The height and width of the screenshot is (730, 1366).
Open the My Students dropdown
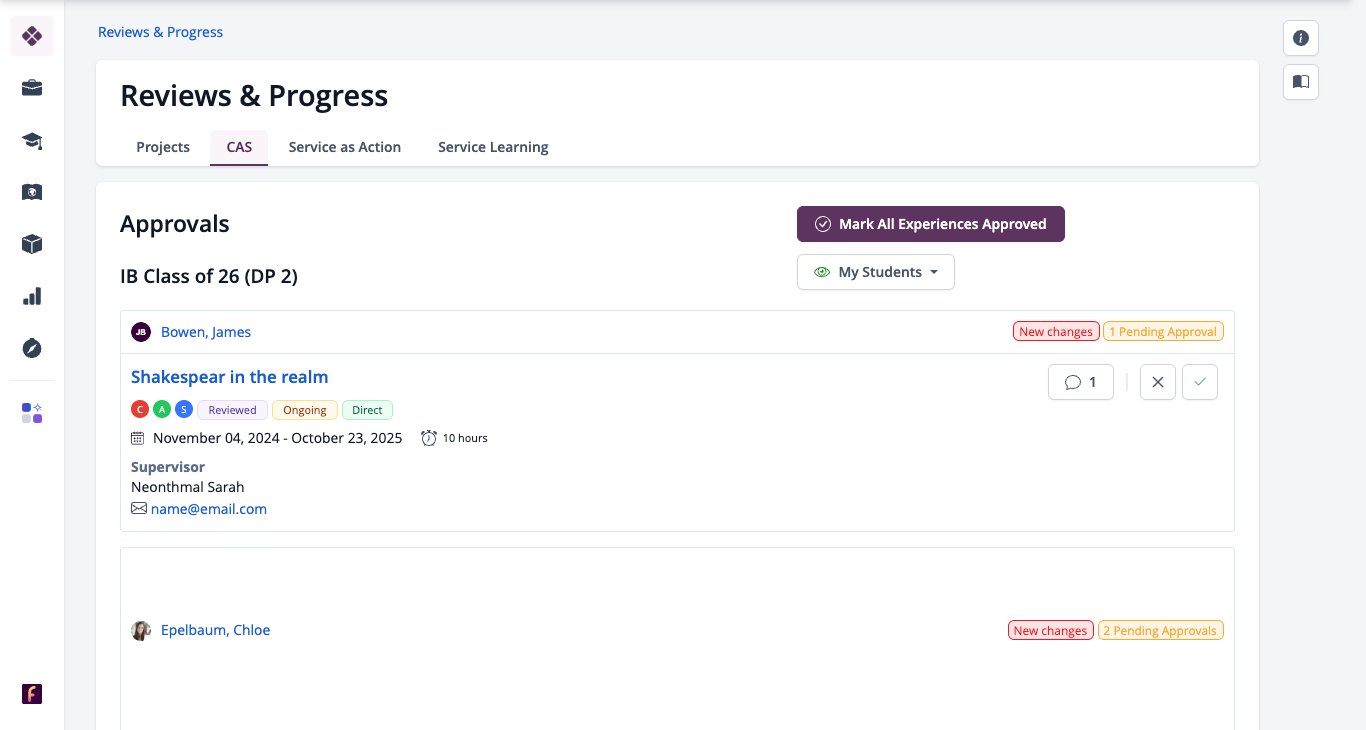click(x=876, y=272)
